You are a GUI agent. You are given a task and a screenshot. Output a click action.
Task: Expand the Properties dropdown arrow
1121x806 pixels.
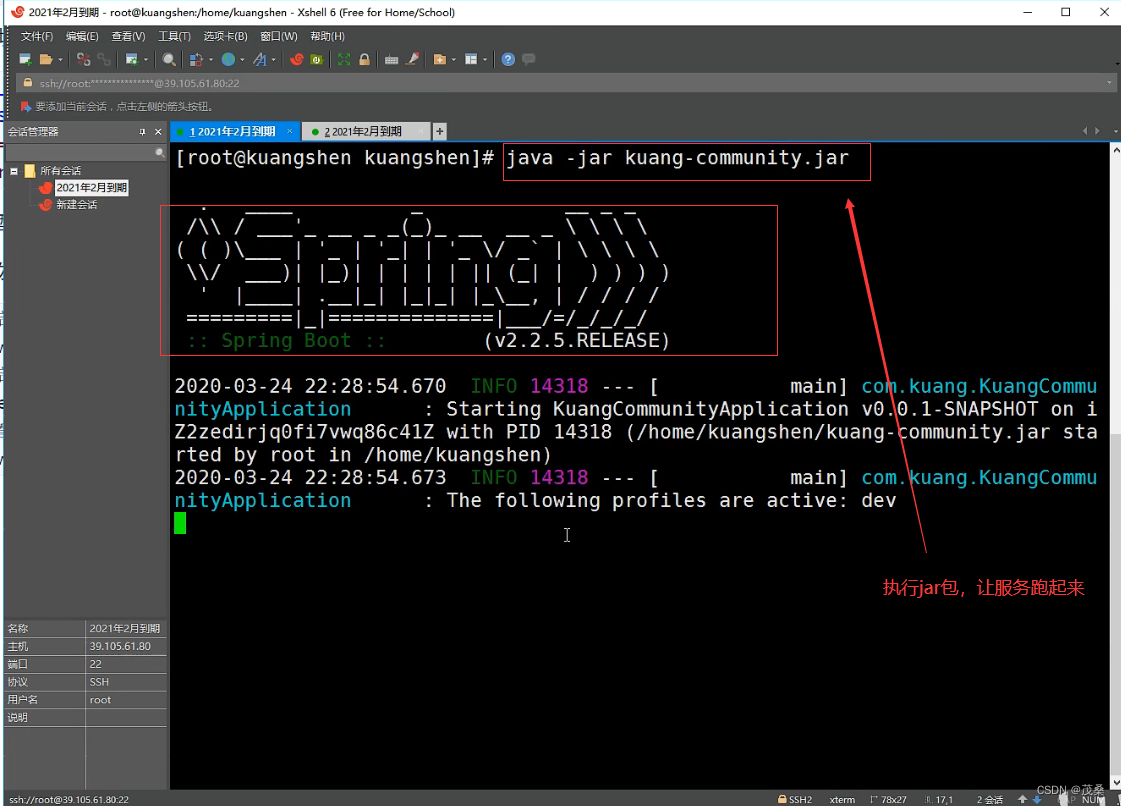[145, 59]
